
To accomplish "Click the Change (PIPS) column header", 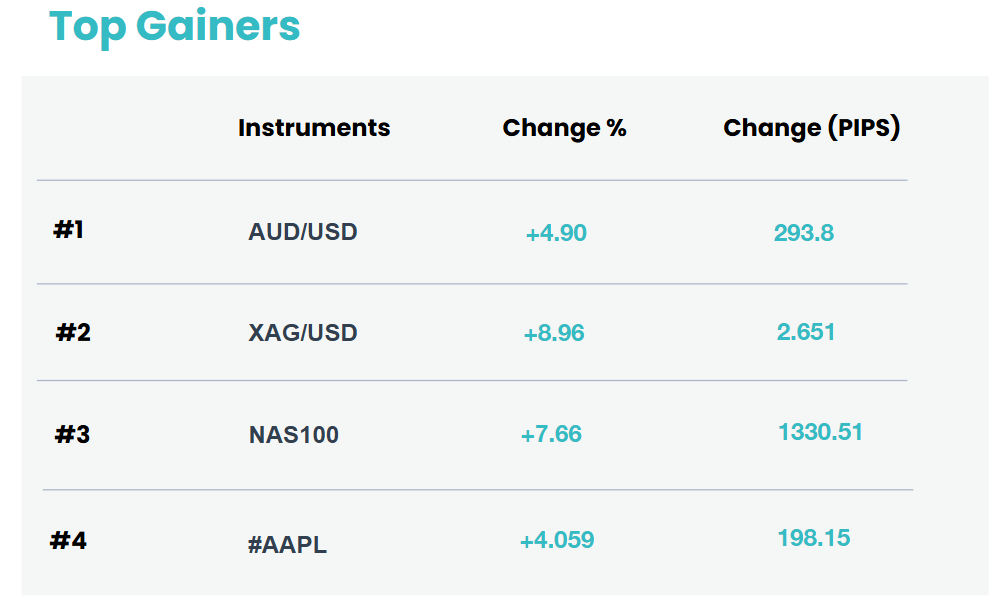I will pos(811,128).
